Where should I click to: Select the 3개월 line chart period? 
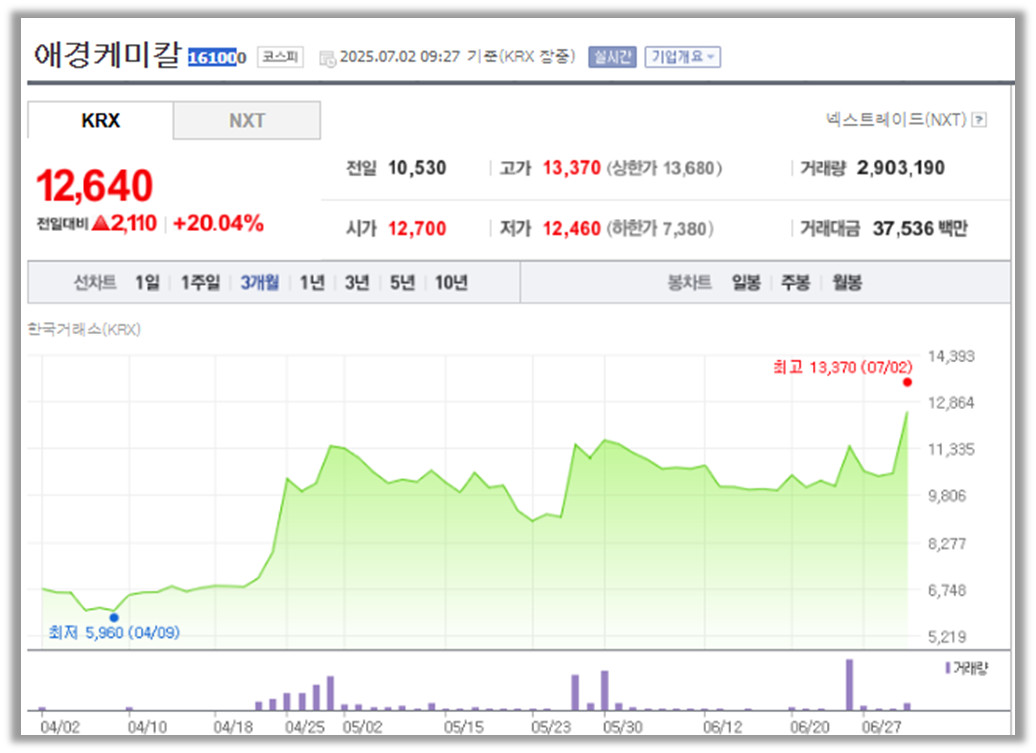(260, 283)
